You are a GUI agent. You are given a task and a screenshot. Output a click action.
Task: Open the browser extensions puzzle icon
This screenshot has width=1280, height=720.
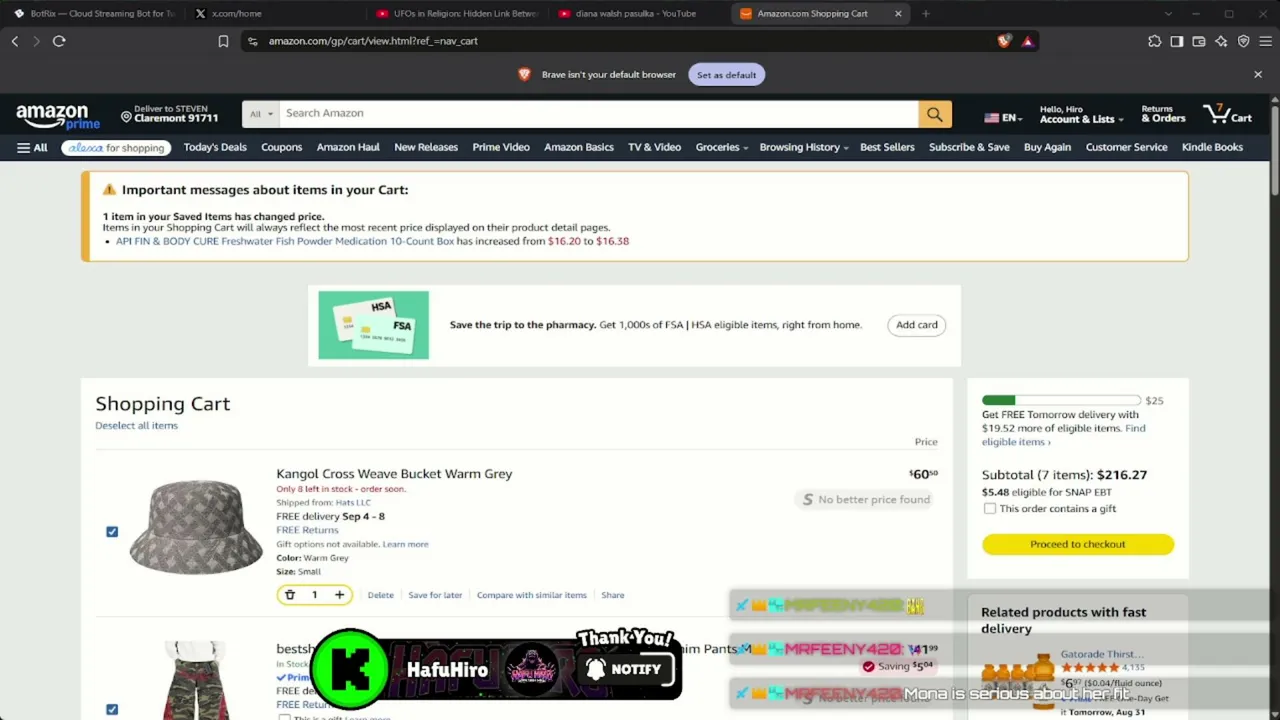click(x=1155, y=41)
